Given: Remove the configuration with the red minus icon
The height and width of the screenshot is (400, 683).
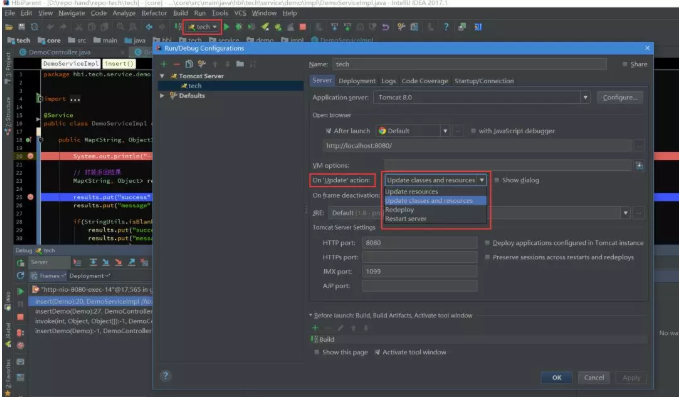Looking at the screenshot, I should 176,64.
